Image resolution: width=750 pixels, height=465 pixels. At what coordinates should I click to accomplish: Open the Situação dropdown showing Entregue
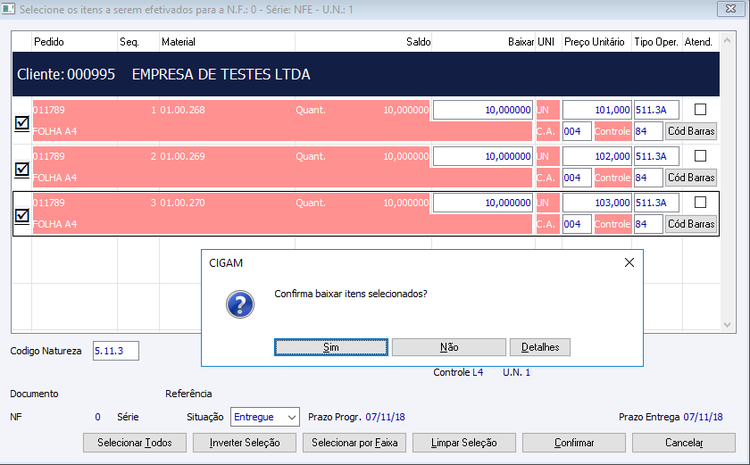coord(265,417)
